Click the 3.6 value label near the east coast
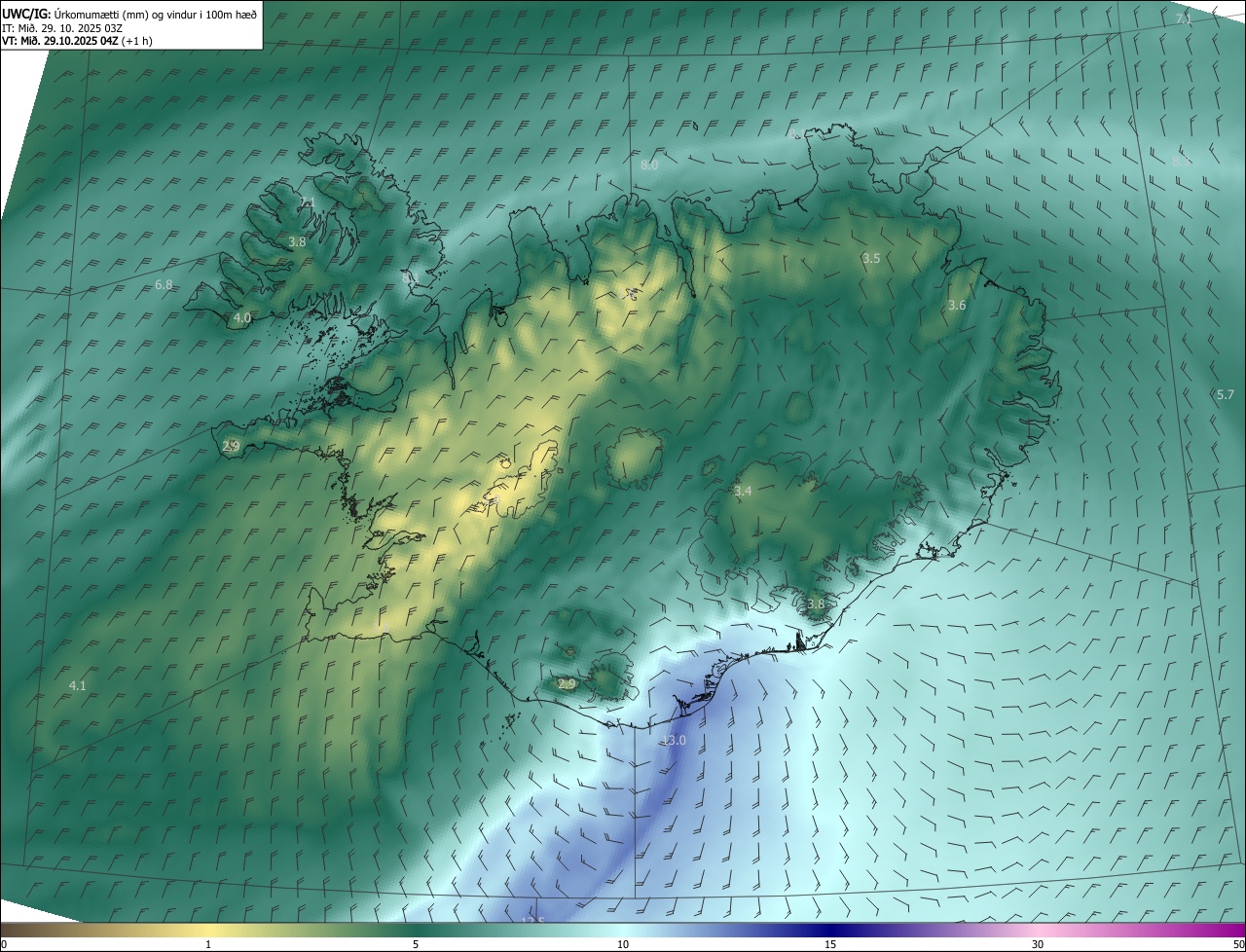This screenshot has height=952, width=1246. coord(957,306)
